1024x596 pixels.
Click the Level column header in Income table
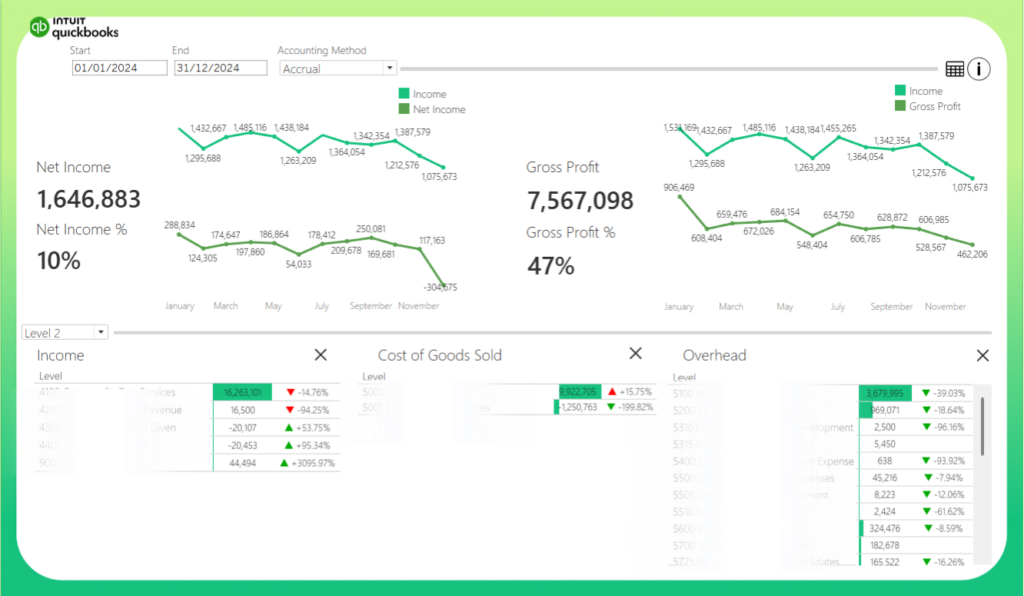pyautogui.click(x=50, y=376)
